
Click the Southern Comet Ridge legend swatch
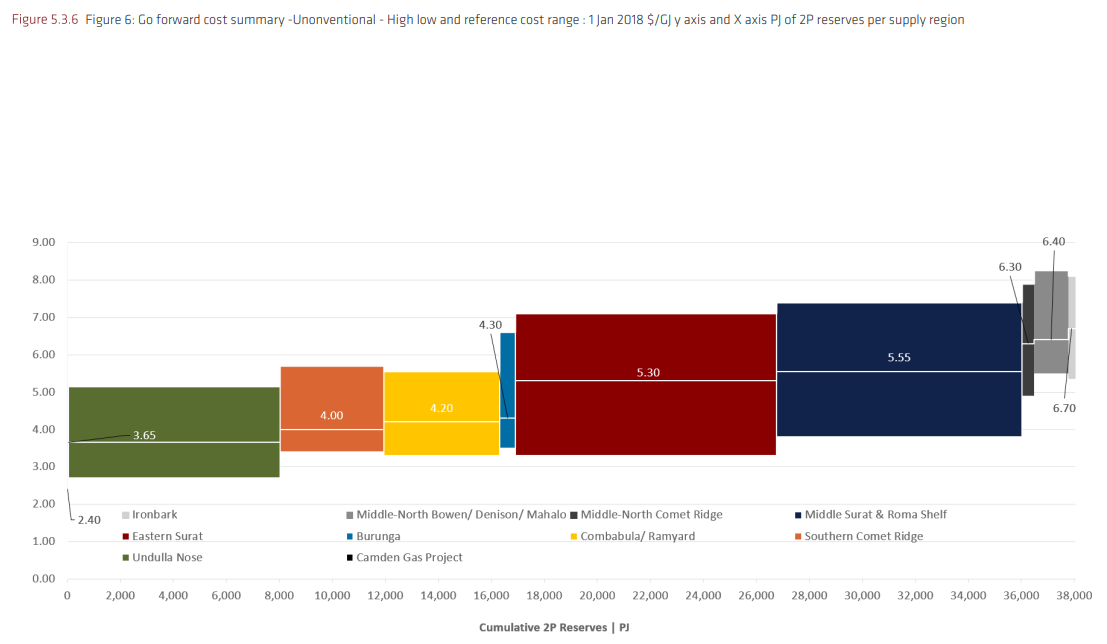point(798,536)
